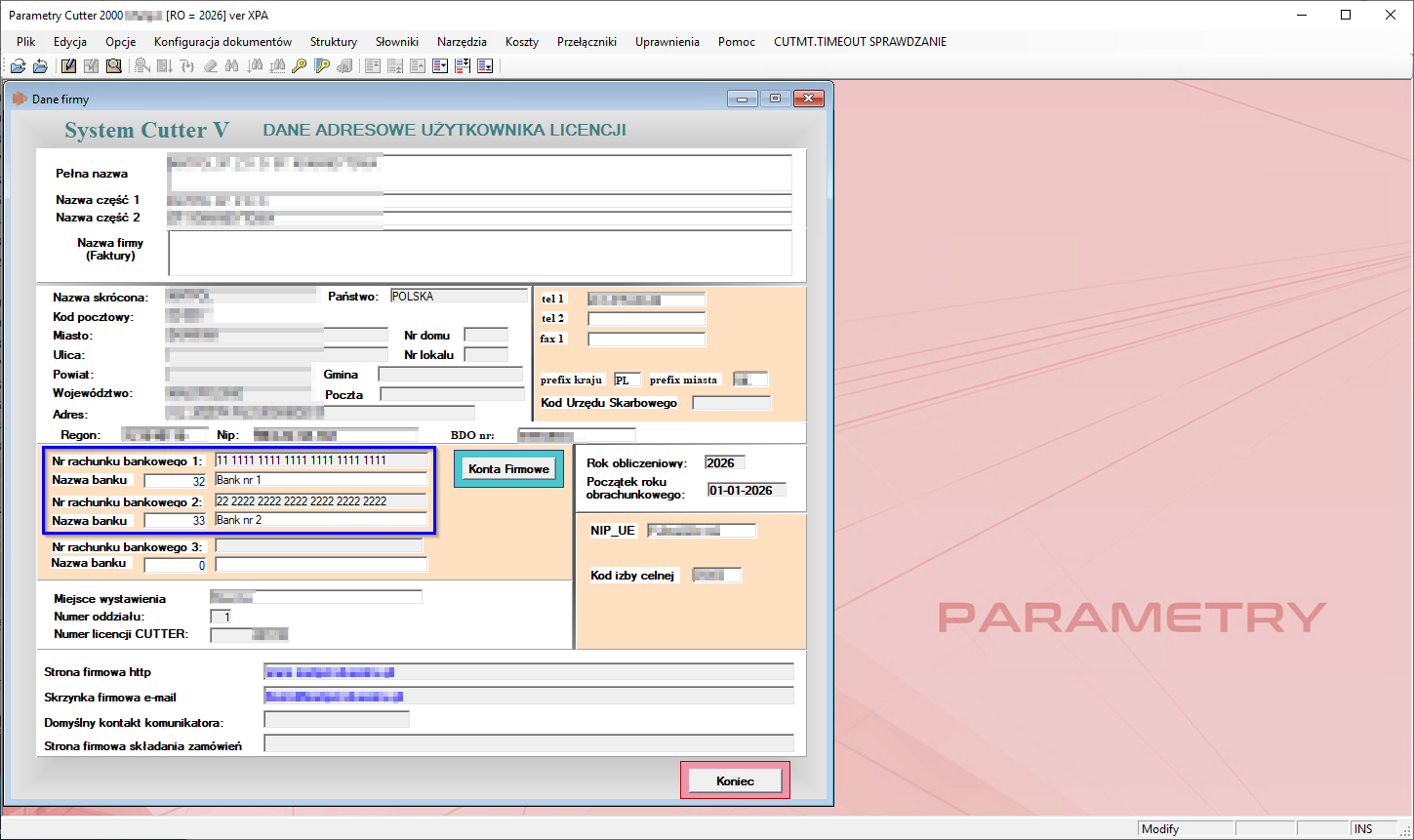1414x840 pixels.
Task: Click the key-with-list toolbar icon
Action: pos(322,66)
